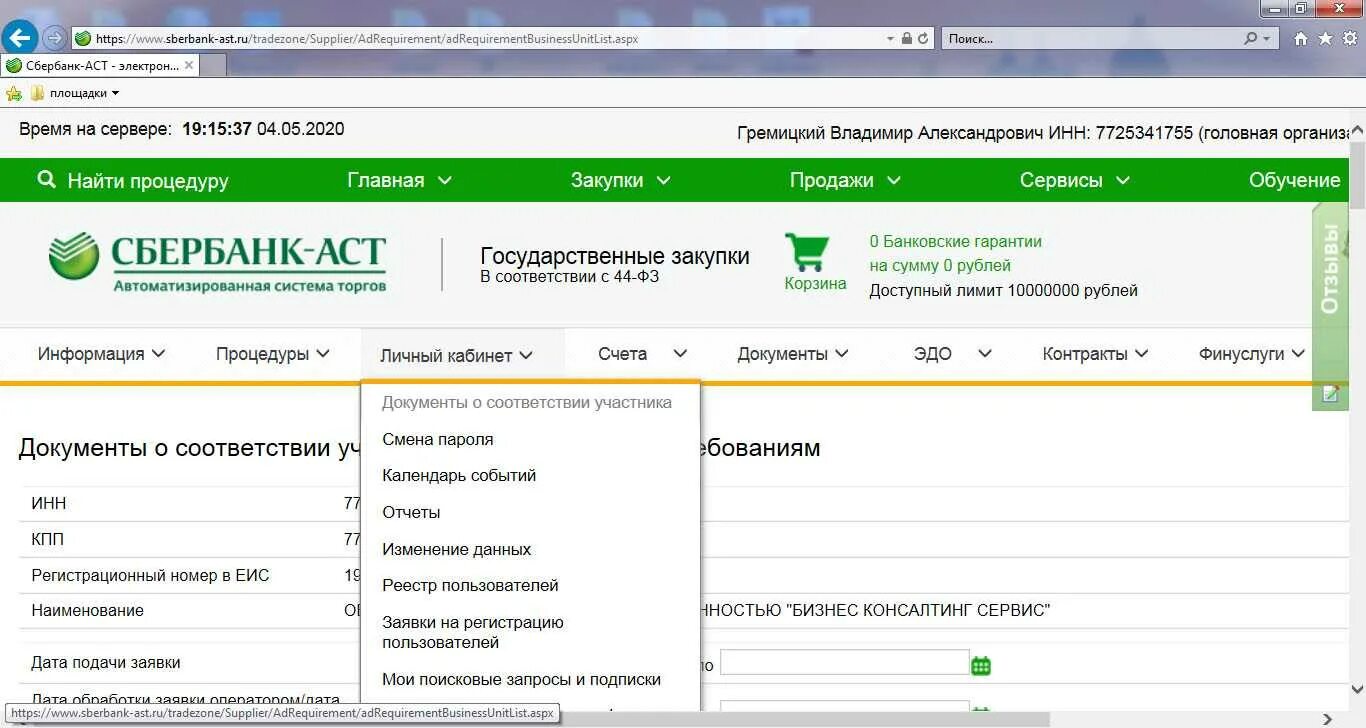
Task: Open the Процедуры submenu
Action: pos(273,354)
